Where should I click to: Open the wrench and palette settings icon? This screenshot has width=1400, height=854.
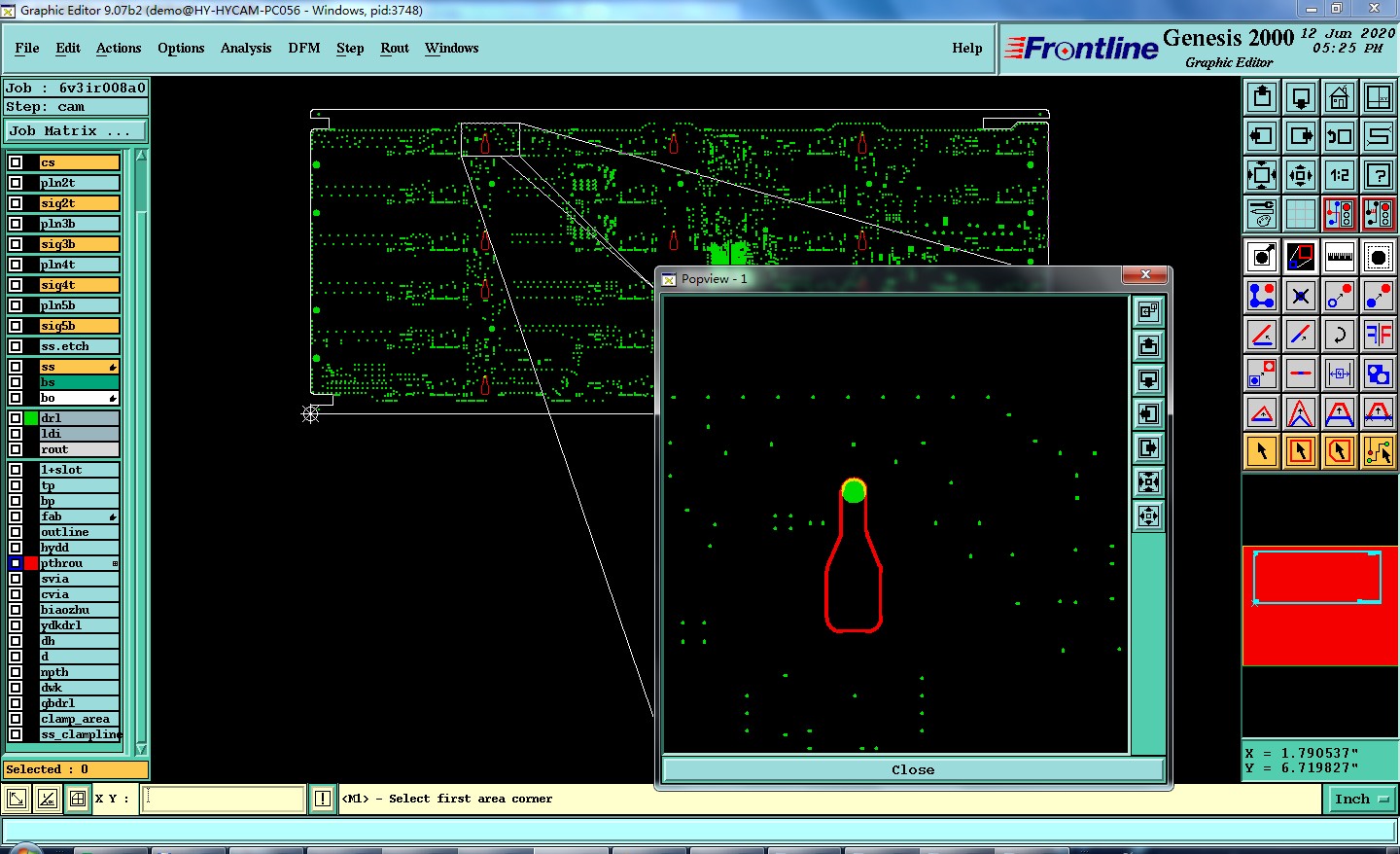coord(1262,214)
